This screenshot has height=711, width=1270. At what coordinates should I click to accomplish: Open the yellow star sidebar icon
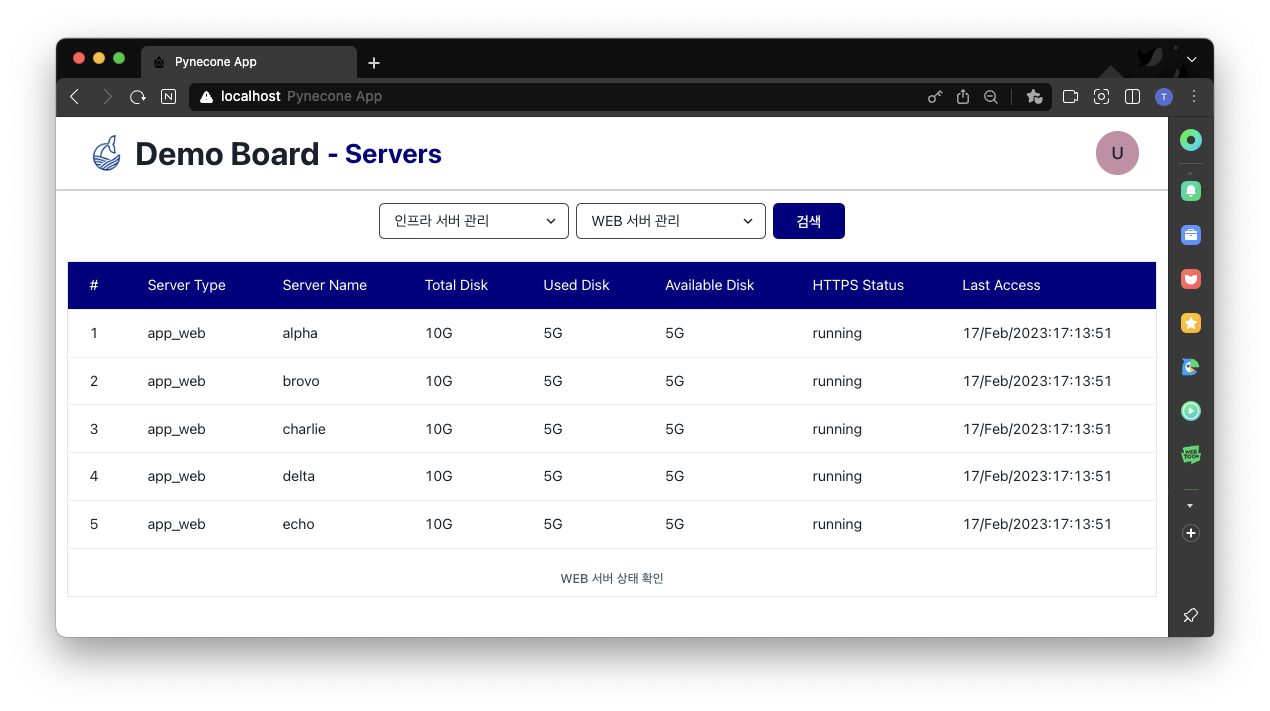click(1190, 323)
